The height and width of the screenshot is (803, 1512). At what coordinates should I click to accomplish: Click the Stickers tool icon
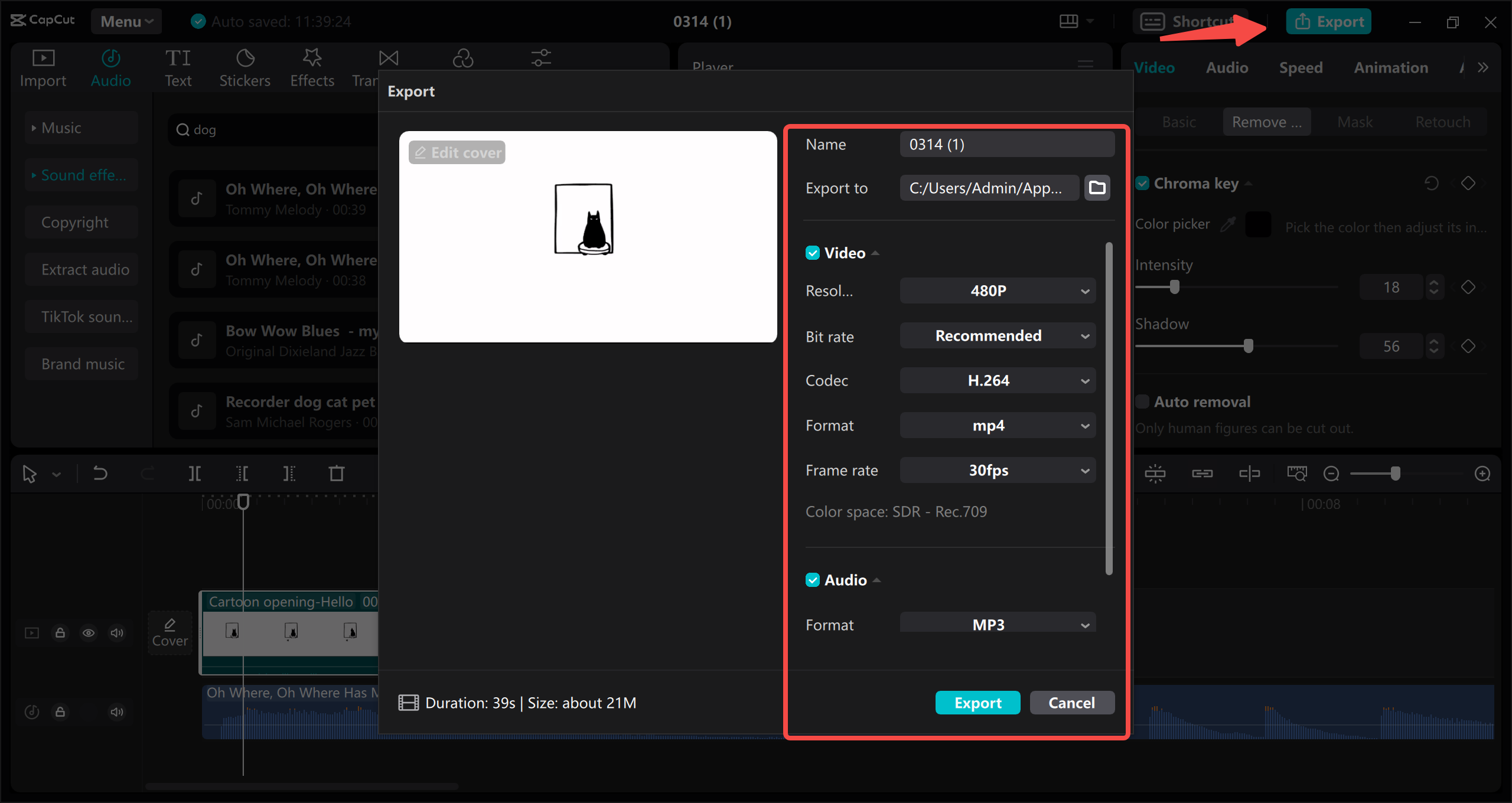243,67
